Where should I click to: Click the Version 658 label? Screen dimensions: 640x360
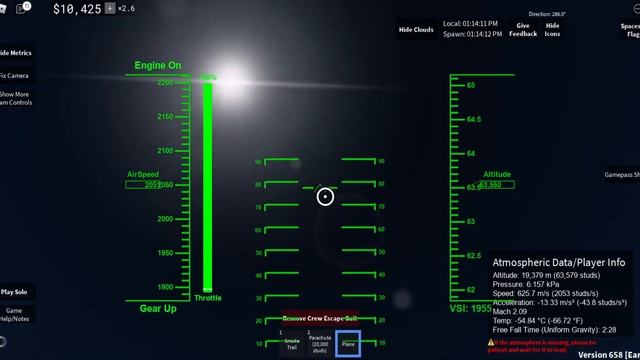[609, 355]
